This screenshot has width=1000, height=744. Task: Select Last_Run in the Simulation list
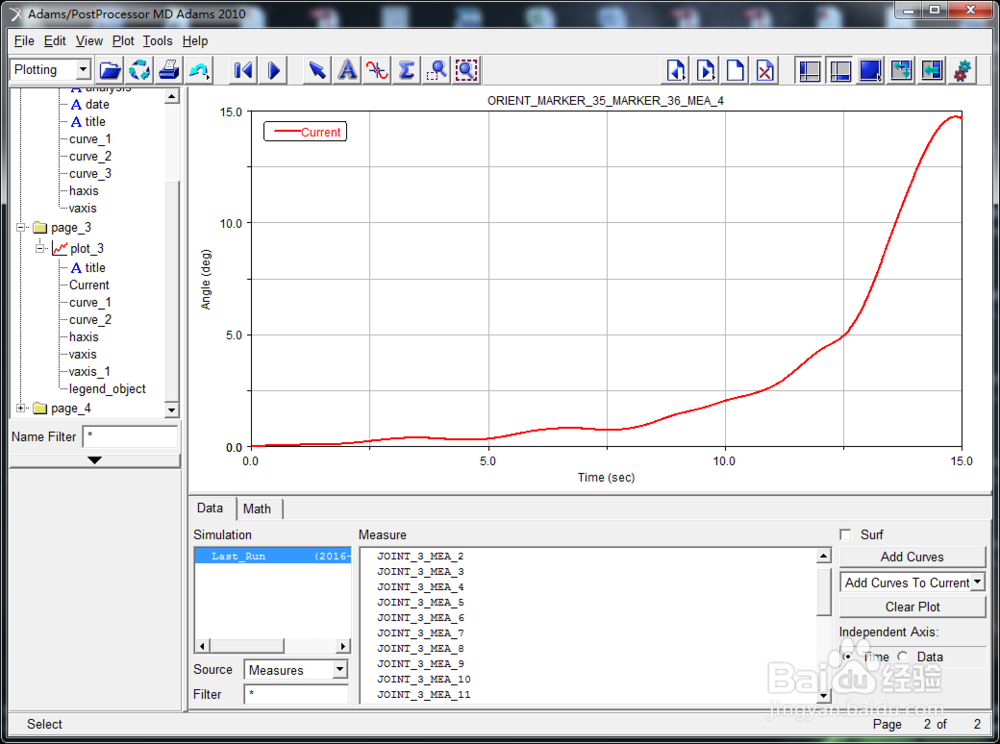point(273,556)
